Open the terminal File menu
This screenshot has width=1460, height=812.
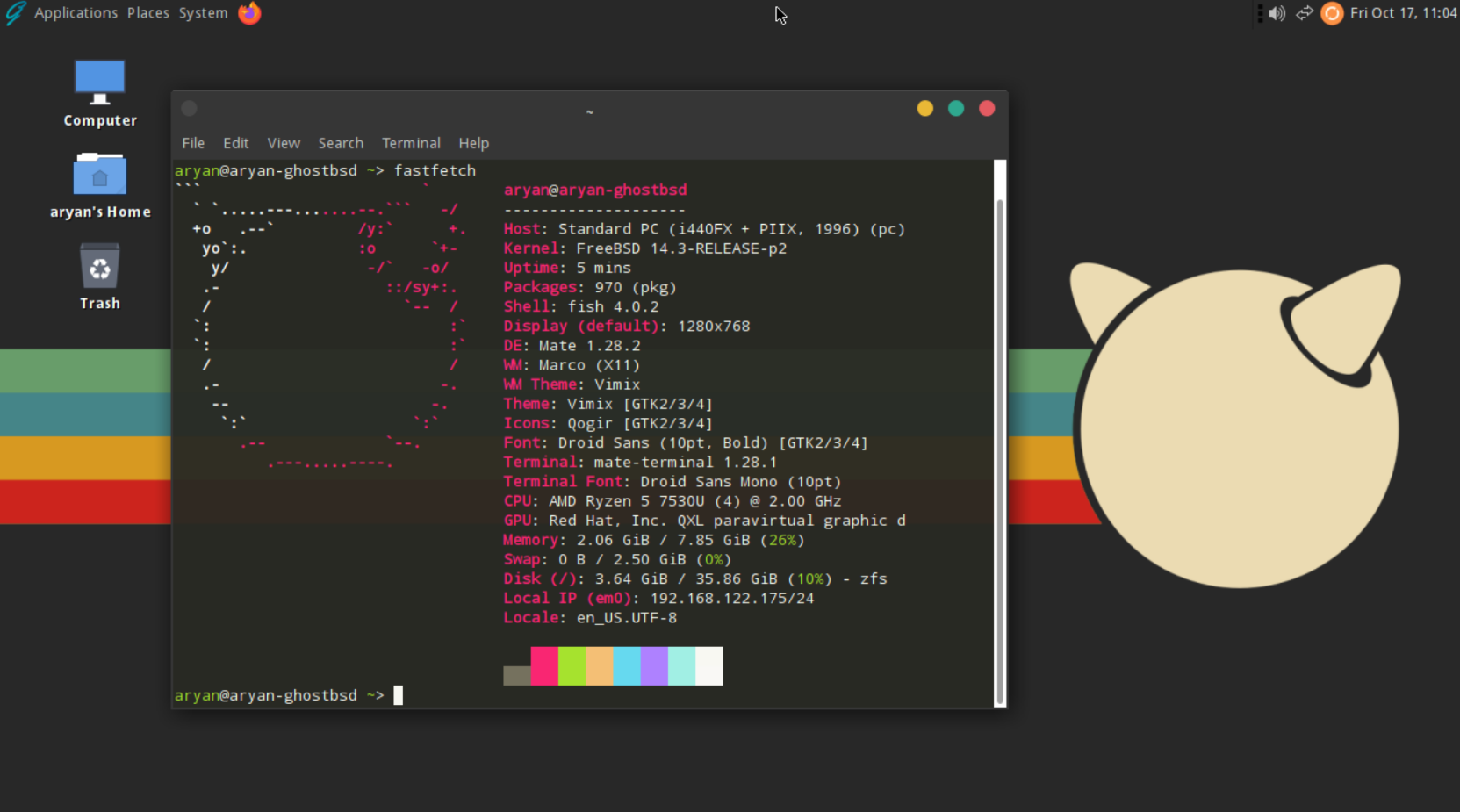(x=193, y=143)
